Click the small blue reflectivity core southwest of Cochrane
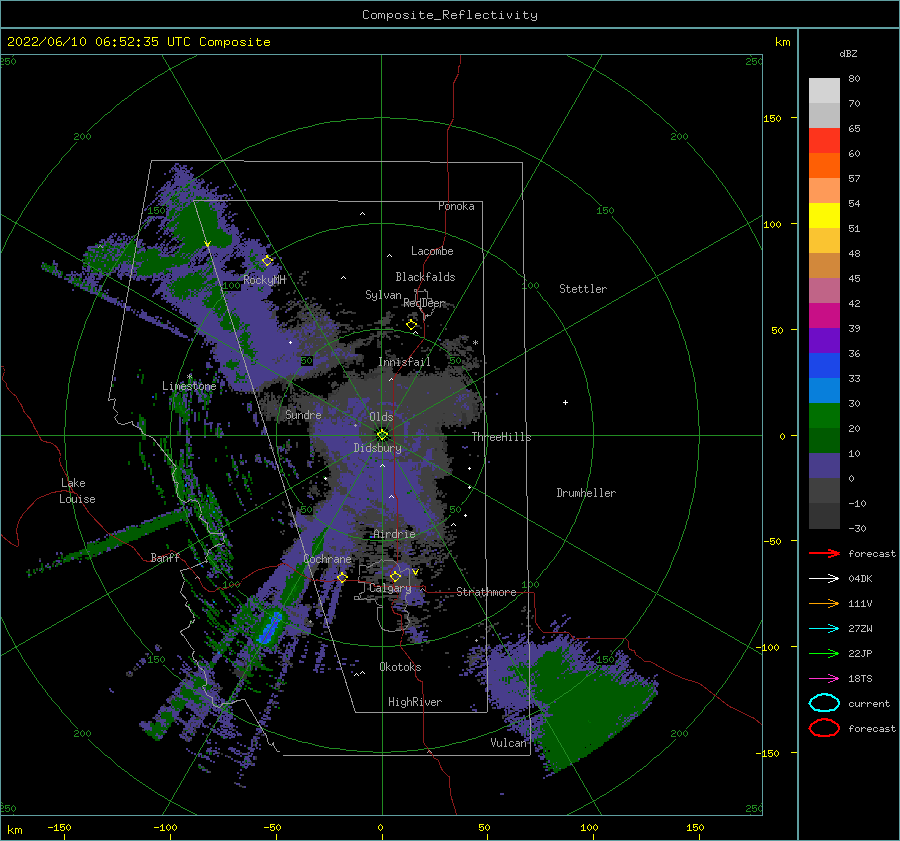 point(270,628)
